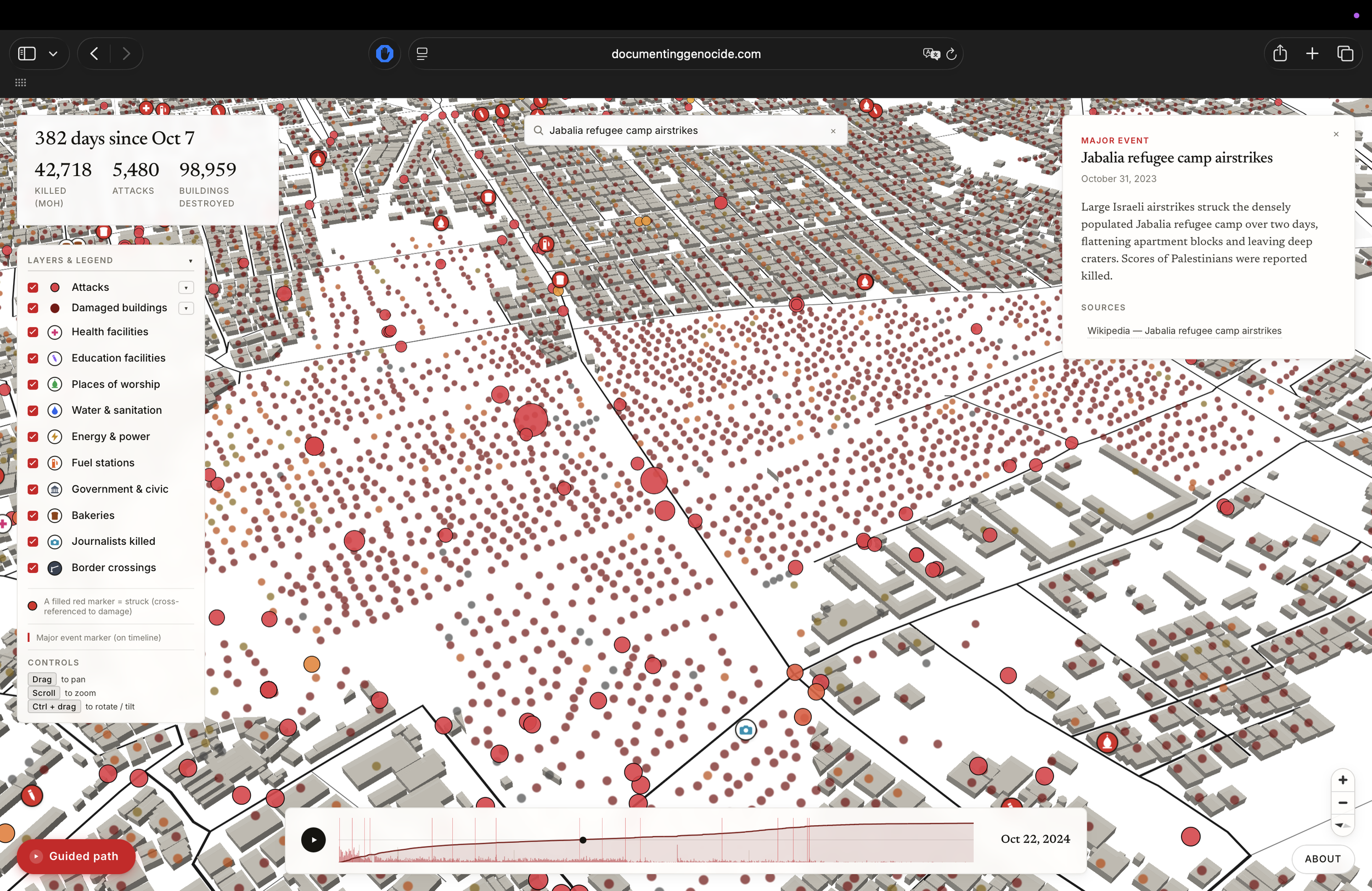Click the Water & sanitation droplet icon
The image size is (1372, 891).
(55, 410)
